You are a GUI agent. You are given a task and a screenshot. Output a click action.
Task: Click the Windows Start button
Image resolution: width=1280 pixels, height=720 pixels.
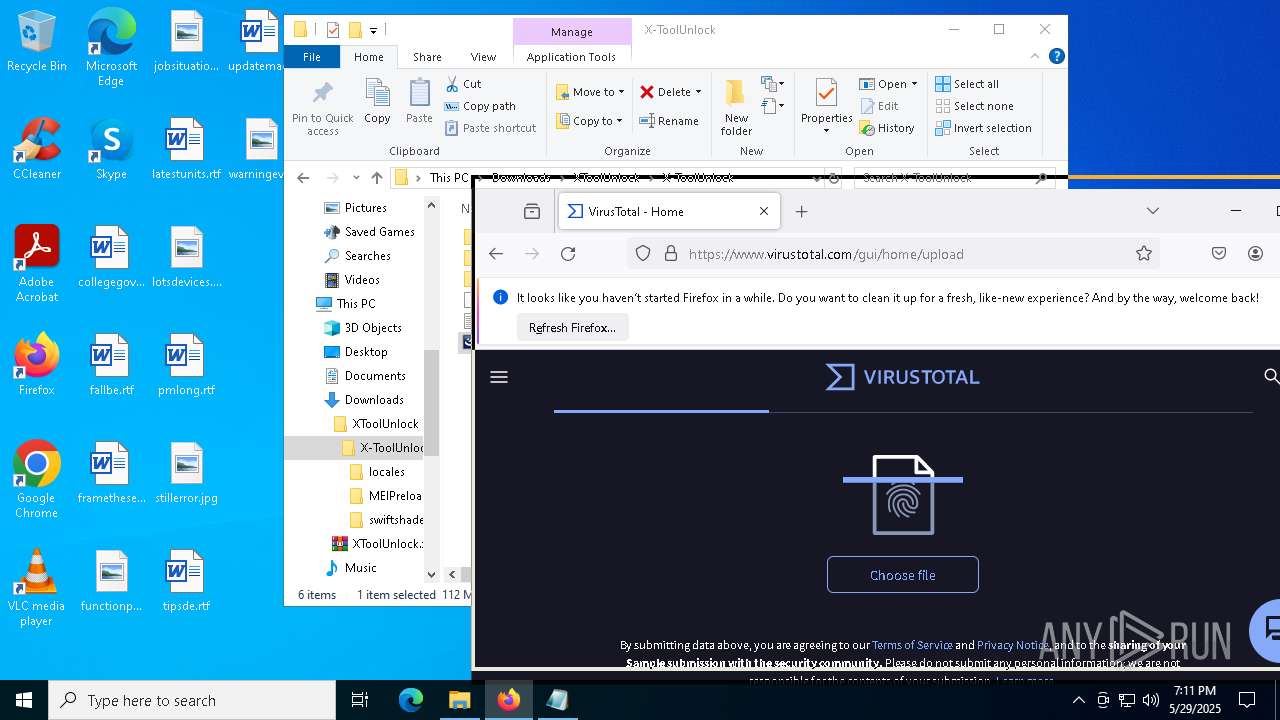pos(24,700)
